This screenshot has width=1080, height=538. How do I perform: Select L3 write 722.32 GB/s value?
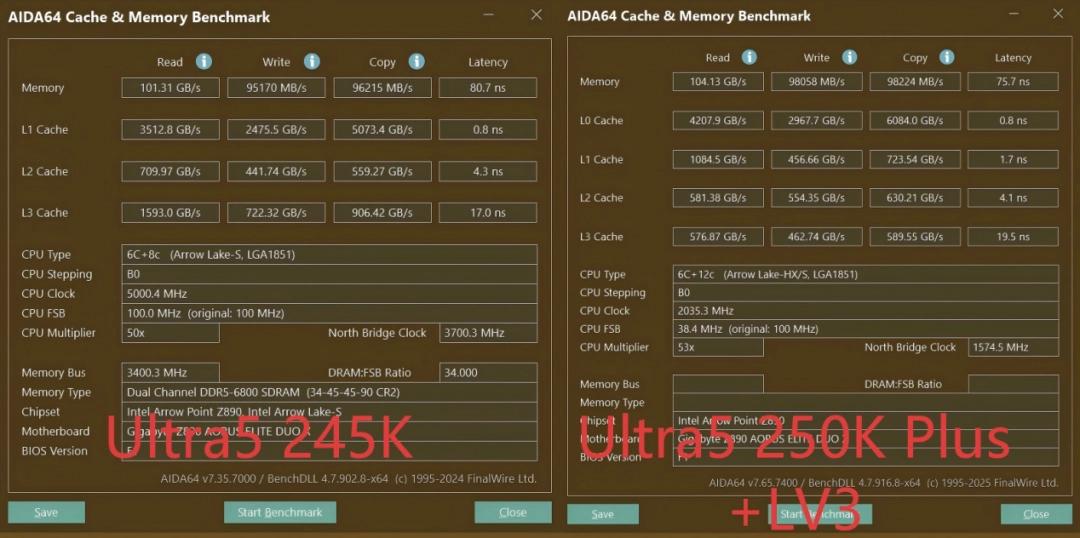coord(277,213)
